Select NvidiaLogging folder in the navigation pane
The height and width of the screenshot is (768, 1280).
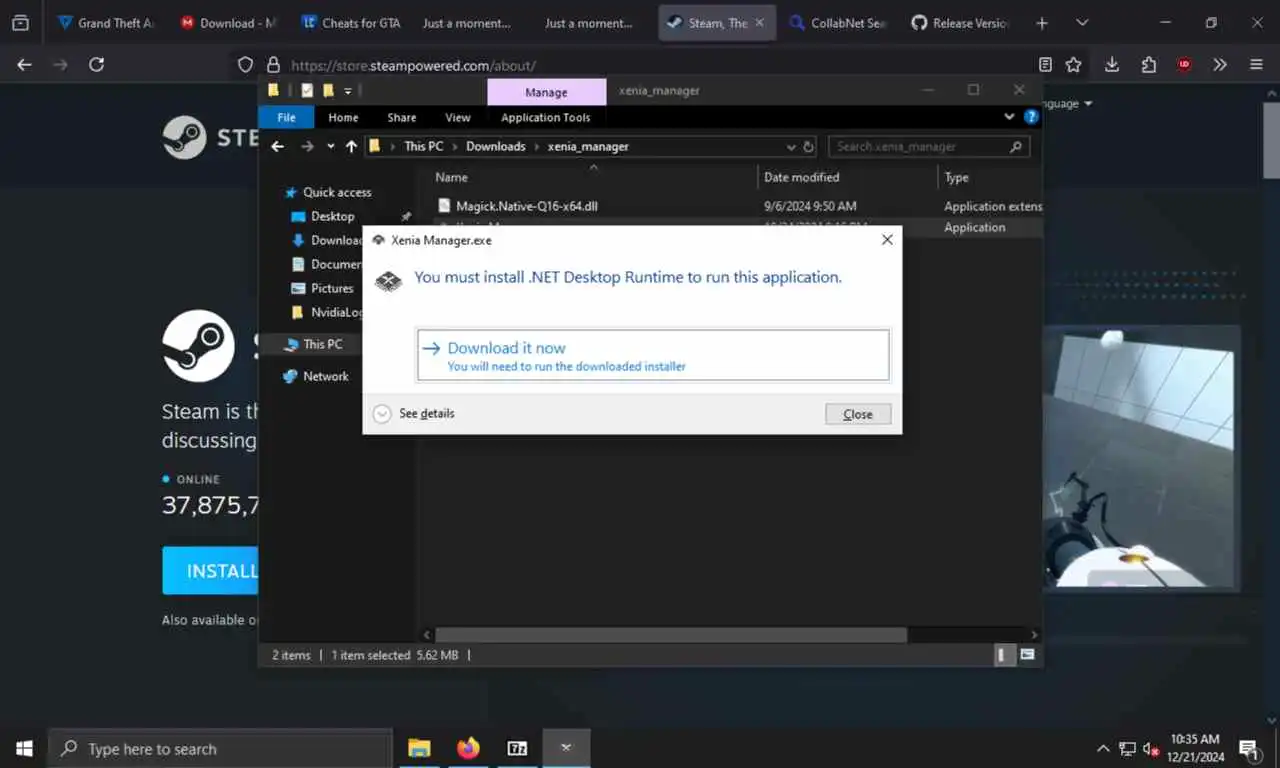tap(326, 312)
